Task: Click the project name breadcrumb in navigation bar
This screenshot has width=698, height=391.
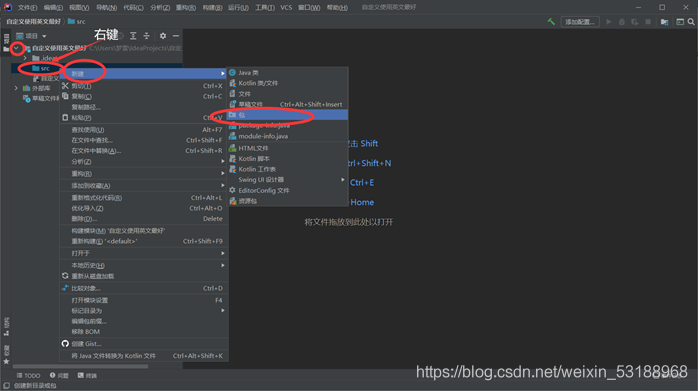Action: pyautogui.click(x=33, y=21)
